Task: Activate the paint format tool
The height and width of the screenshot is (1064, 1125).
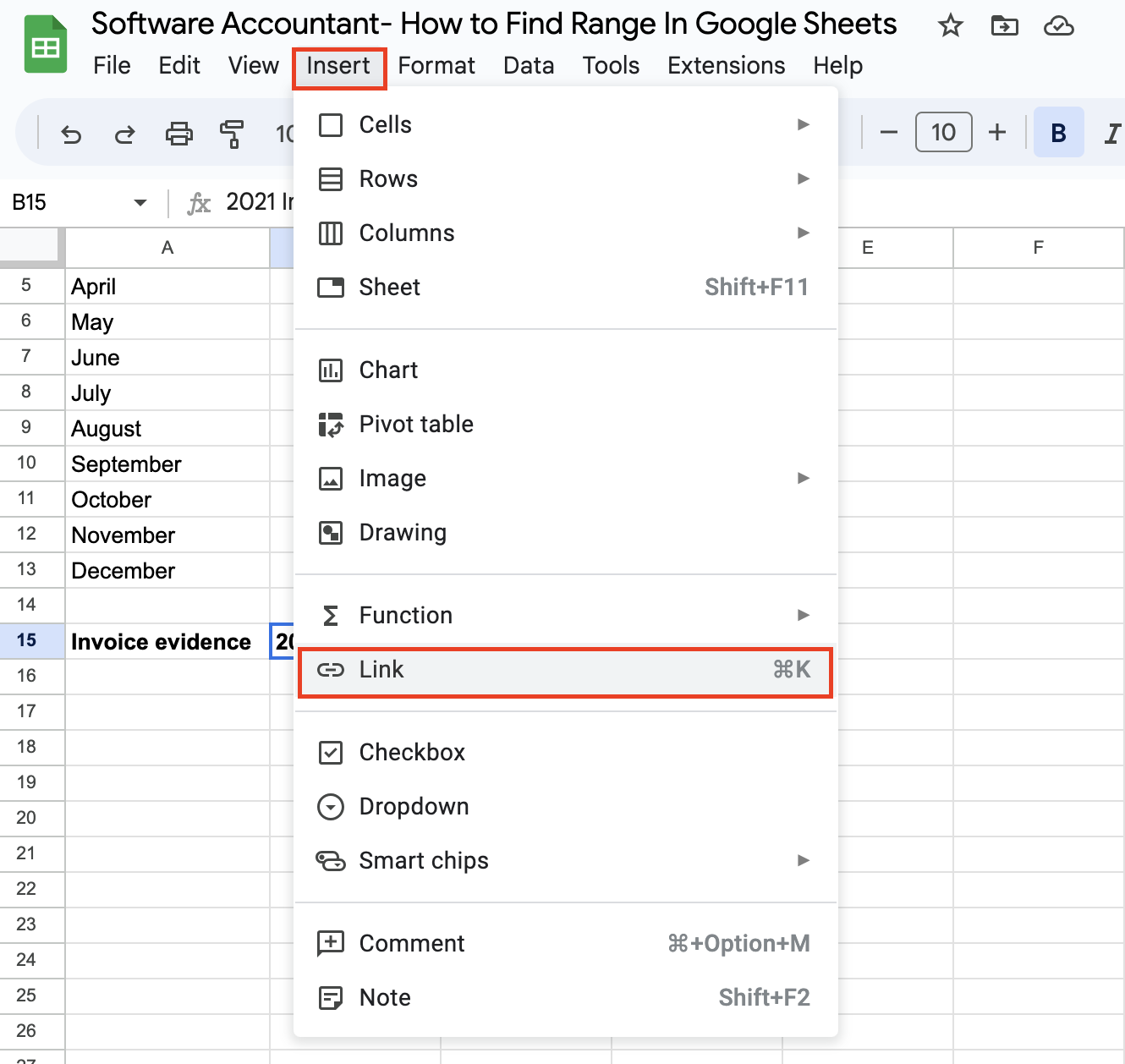Action: click(232, 134)
